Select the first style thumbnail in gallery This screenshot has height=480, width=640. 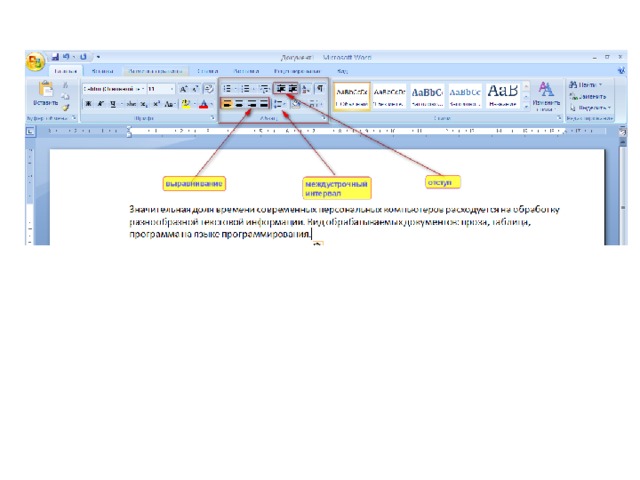pyautogui.click(x=351, y=95)
